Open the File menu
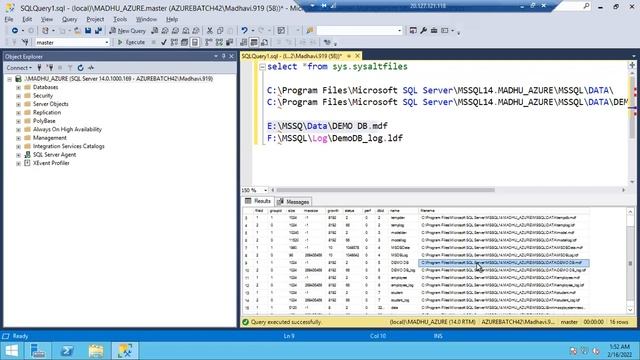640x360 pixels. [x=9, y=19]
